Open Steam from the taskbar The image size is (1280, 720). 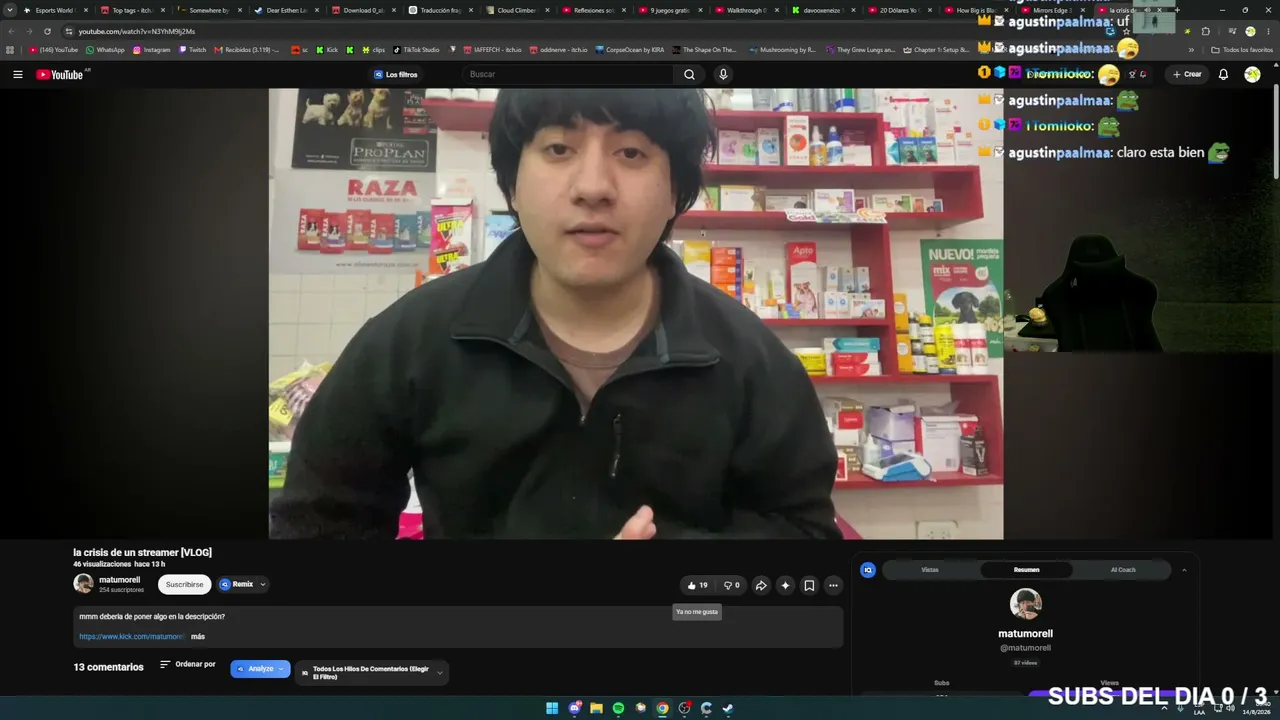tap(728, 708)
